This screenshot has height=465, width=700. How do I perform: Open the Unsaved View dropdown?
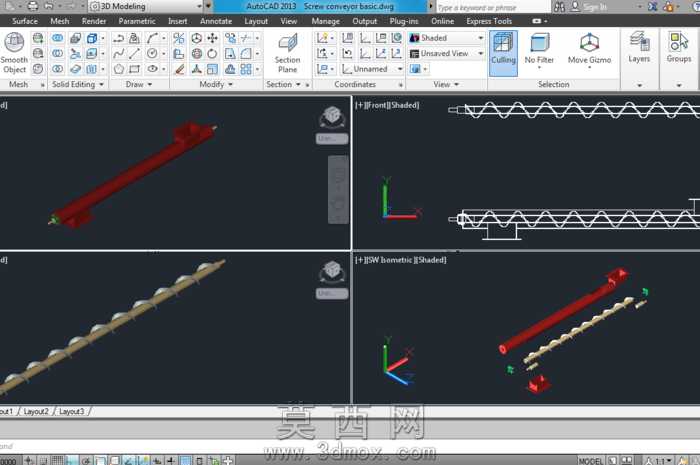coord(447,54)
